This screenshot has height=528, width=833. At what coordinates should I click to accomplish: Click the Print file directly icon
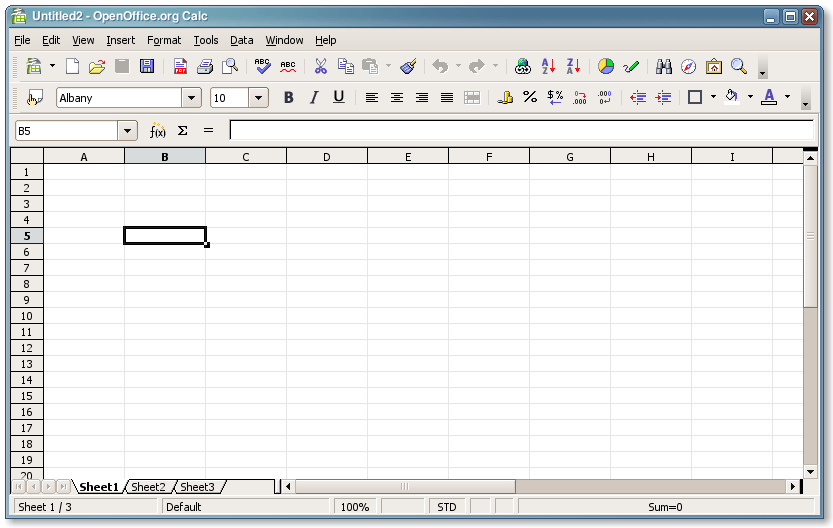205,66
